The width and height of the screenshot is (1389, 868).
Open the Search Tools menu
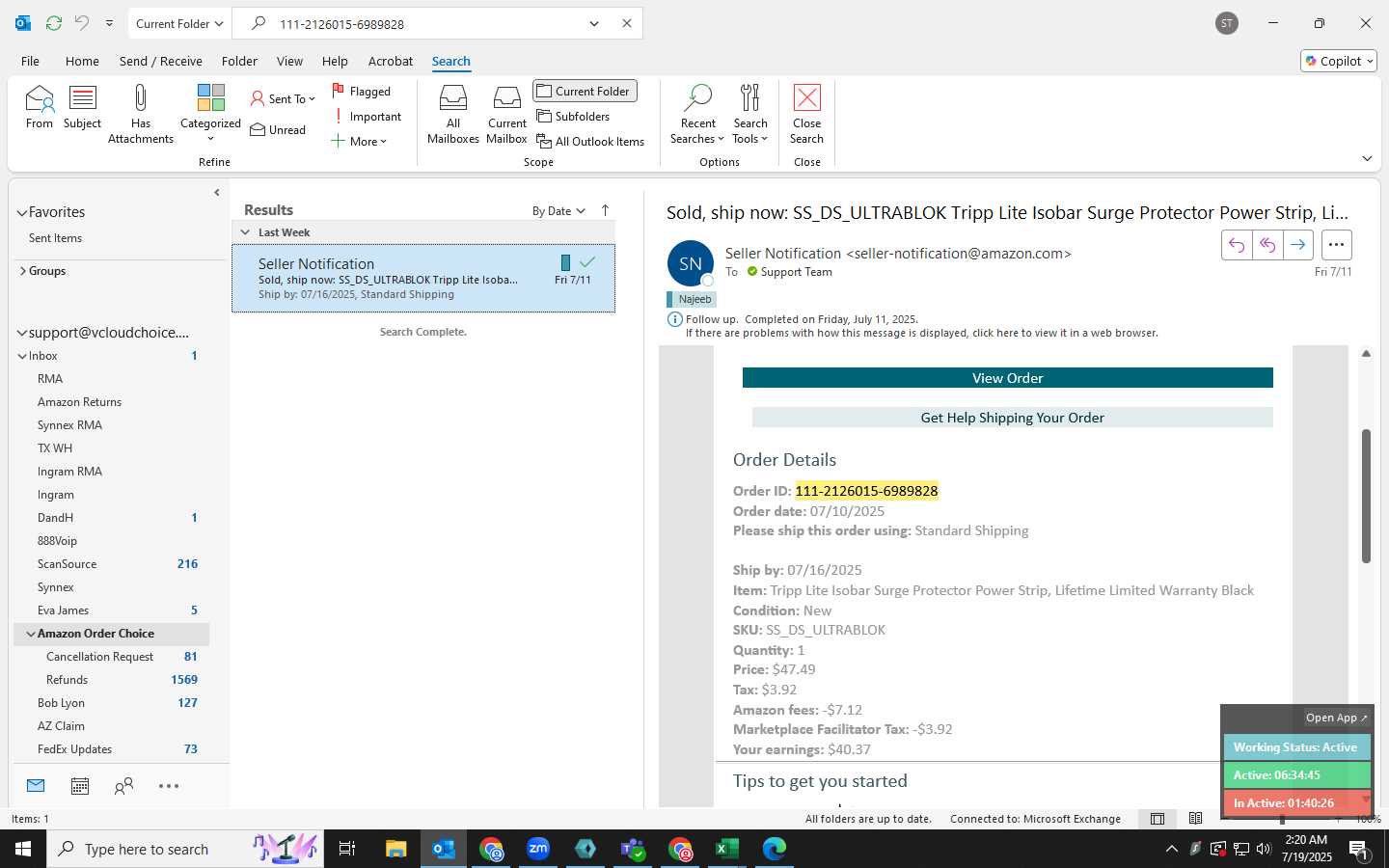point(750,114)
